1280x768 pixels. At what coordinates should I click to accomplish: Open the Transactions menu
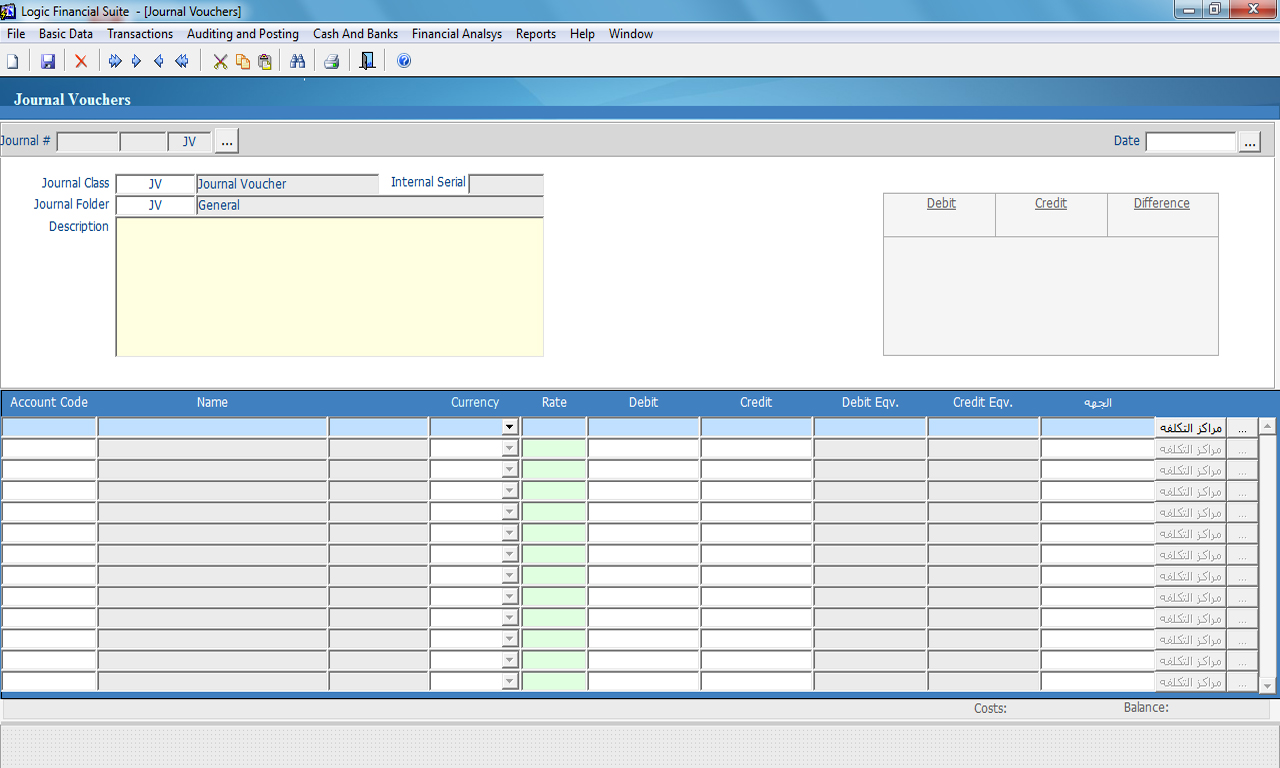tap(140, 34)
